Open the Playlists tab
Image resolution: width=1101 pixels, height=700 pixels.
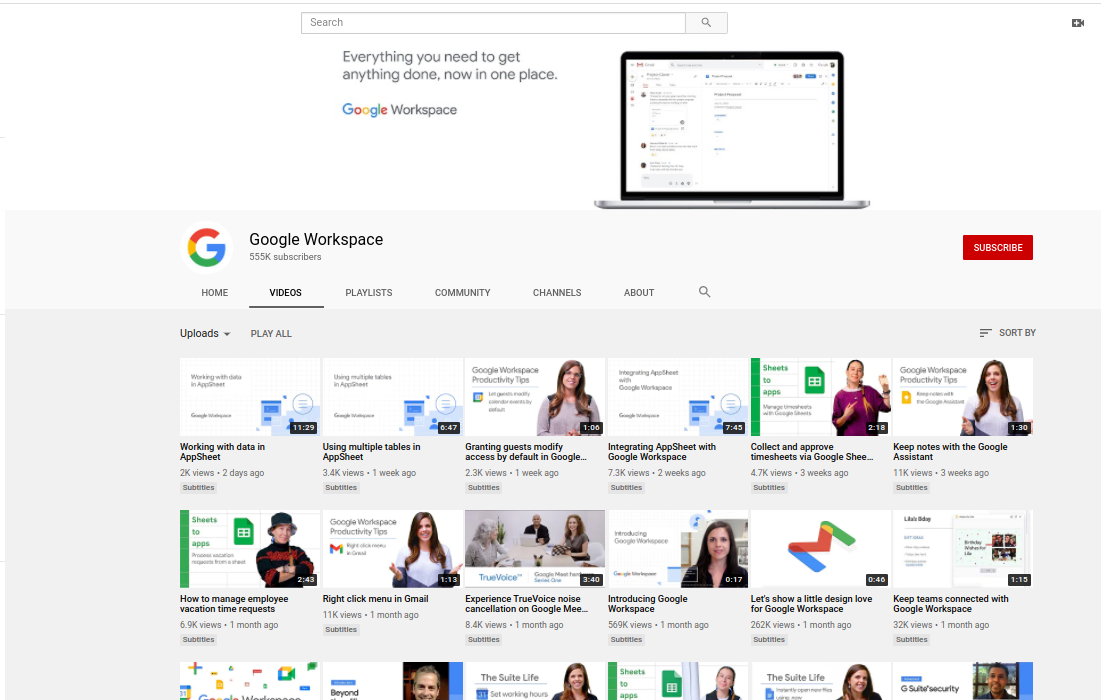(x=369, y=293)
